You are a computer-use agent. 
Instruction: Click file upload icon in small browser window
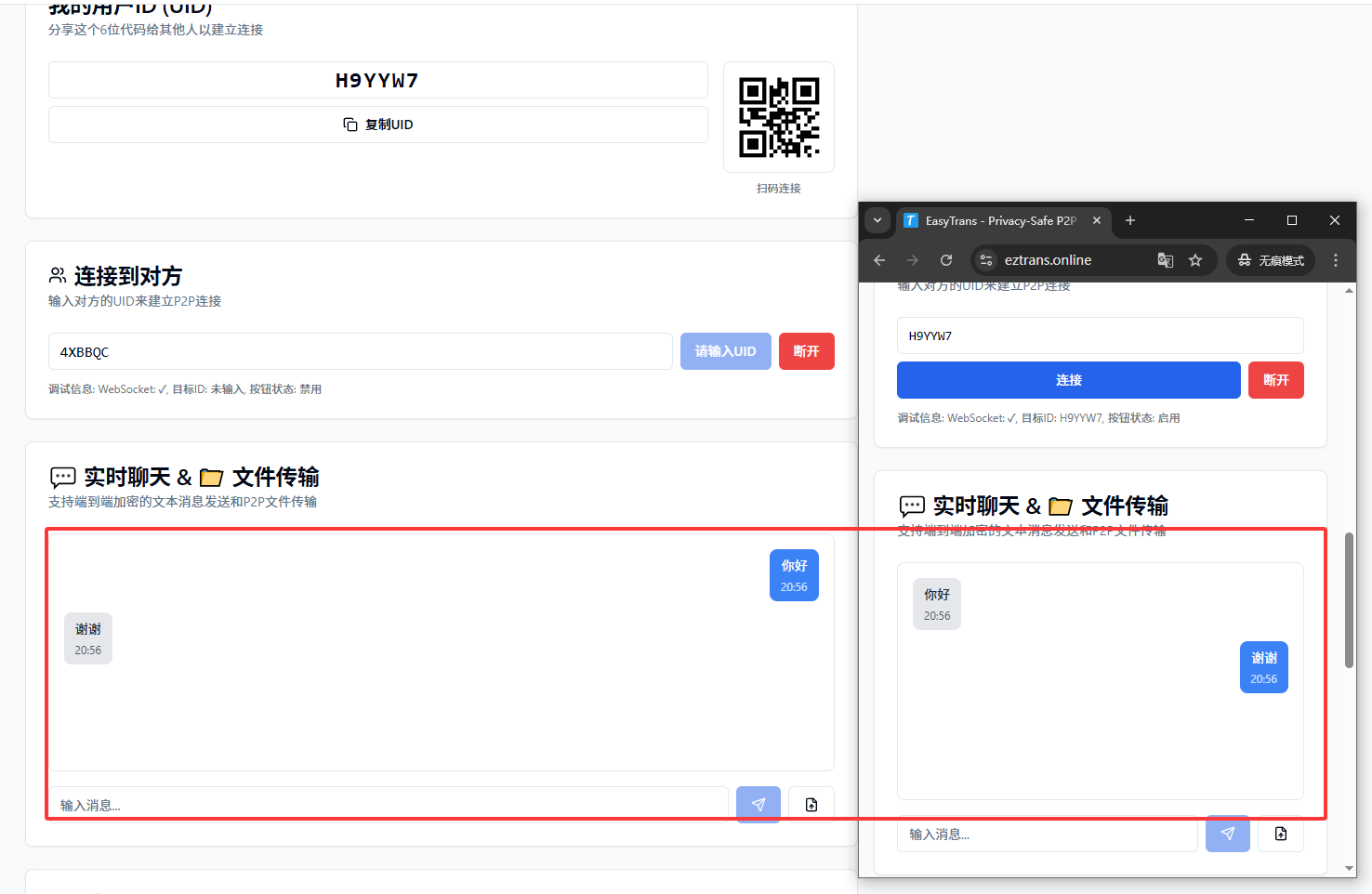[1280, 834]
